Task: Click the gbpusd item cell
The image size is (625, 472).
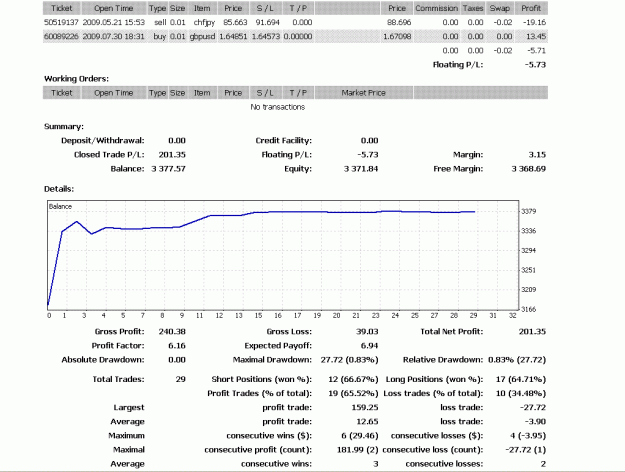Action: coord(202,37)
